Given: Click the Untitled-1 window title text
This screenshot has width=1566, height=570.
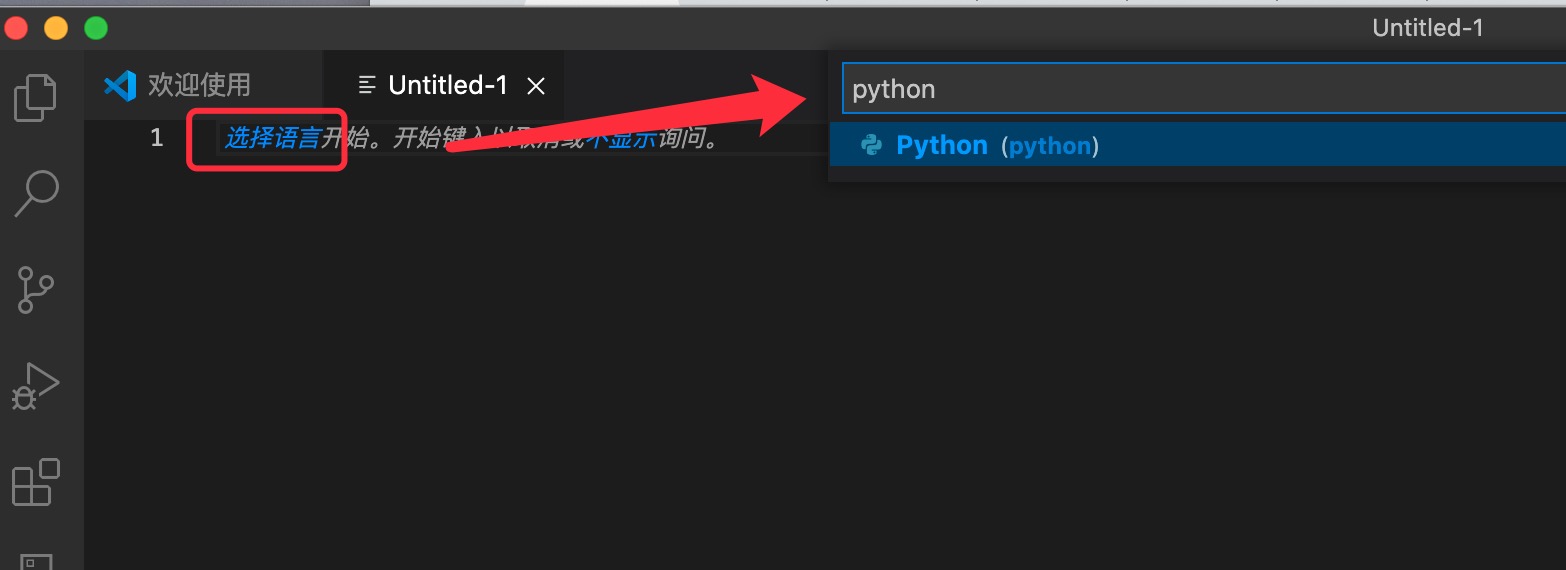Looking at the screenshot, I should tap(1427, 28).
